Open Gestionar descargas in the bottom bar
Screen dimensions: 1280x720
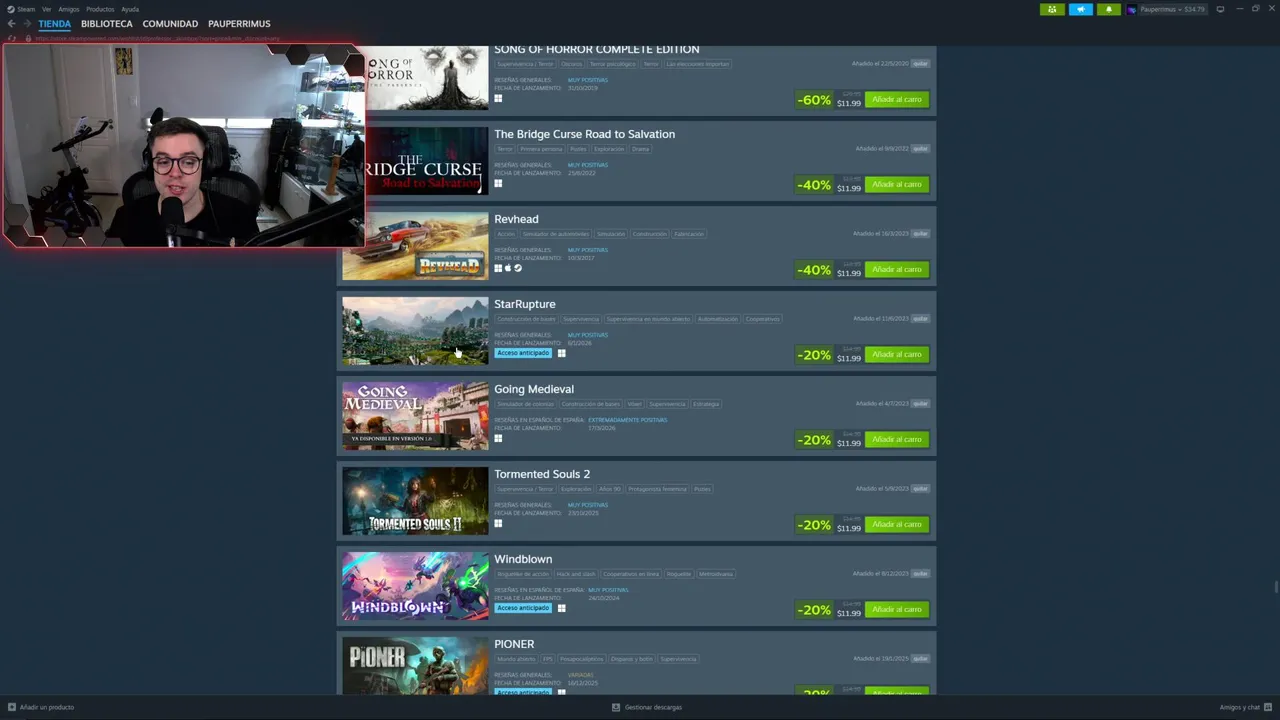[647, 707]
